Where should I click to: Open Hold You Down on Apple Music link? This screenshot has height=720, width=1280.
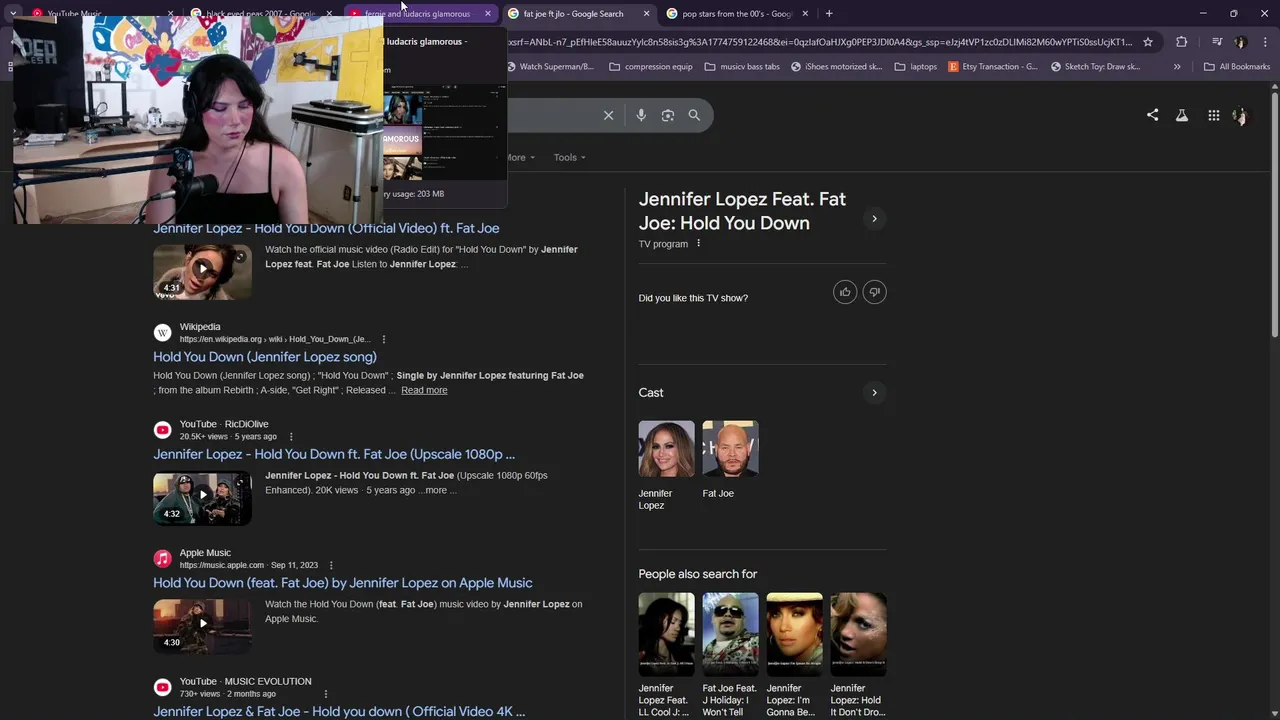pos(343,583)
